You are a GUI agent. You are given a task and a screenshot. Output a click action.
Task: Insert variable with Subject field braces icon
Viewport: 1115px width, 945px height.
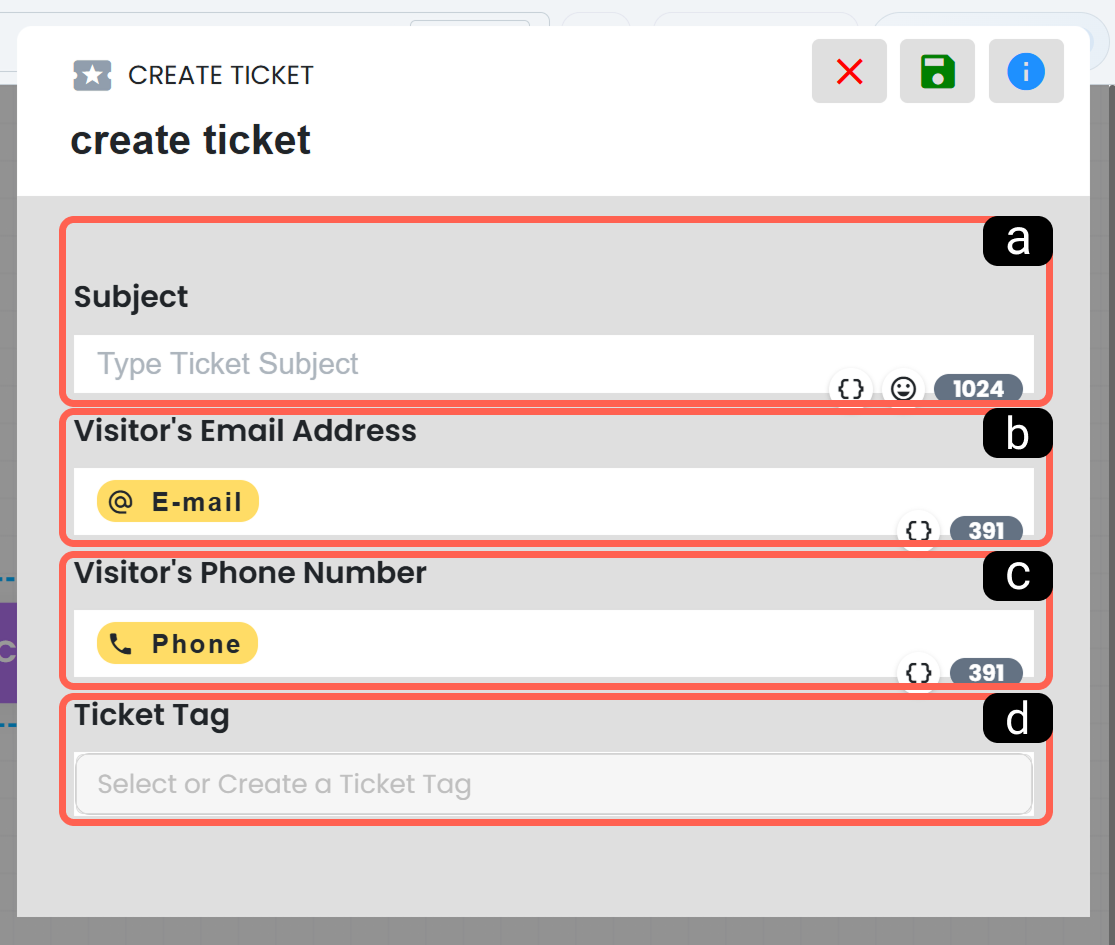[850, 389]
